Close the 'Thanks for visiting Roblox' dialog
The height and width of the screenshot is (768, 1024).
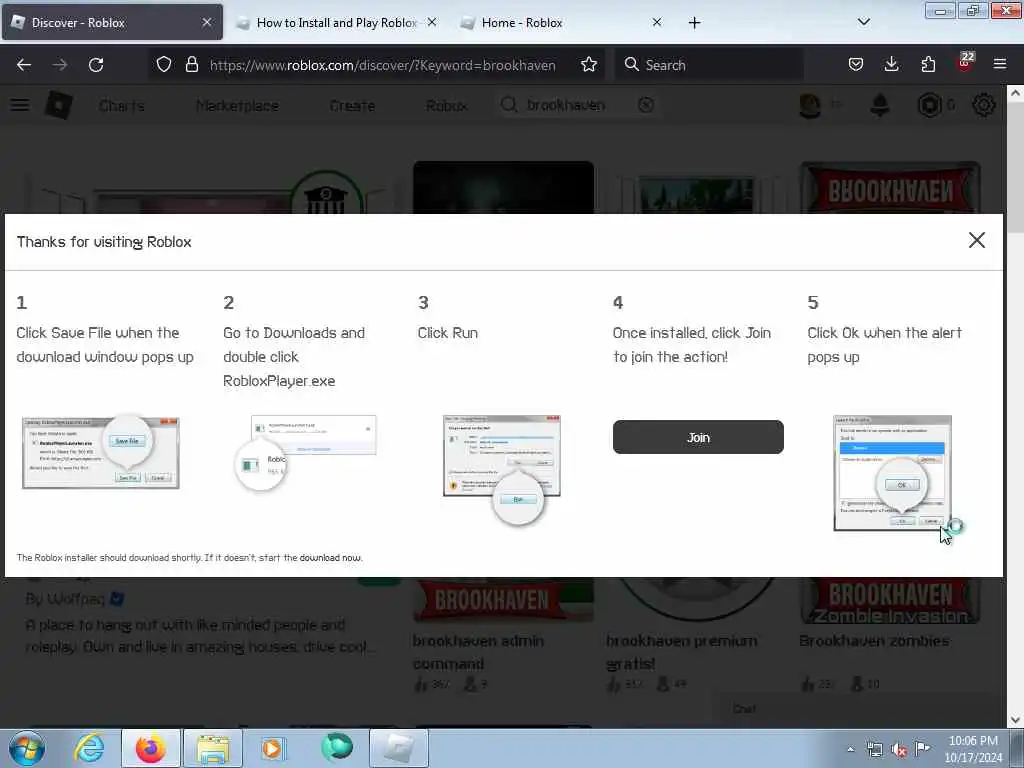tap(976, 240)
